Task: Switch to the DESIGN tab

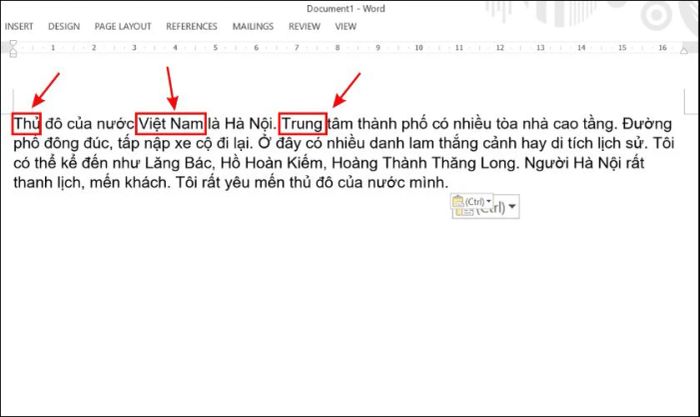Action: [x=64, y=26]
